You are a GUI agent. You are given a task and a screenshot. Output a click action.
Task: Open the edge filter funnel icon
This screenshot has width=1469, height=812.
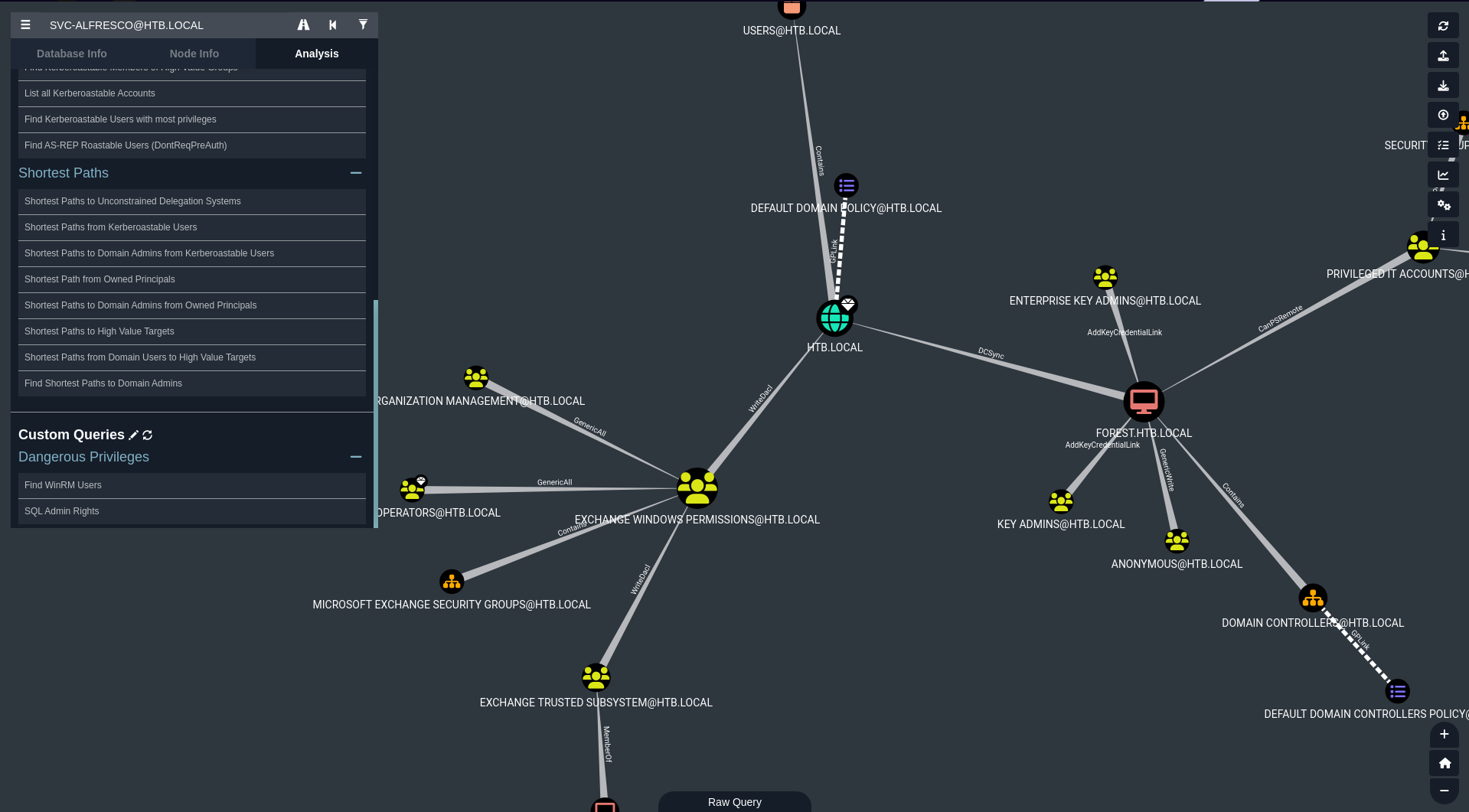(363, 25)
